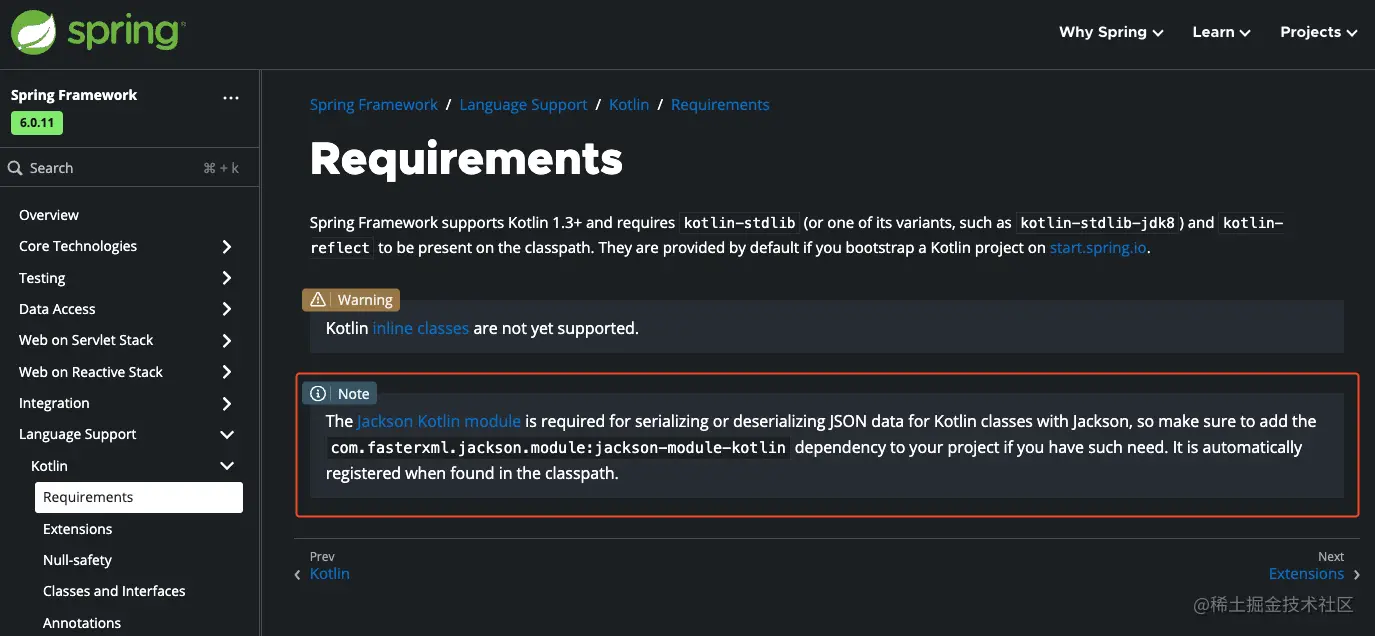
Task: Open the Learn dropdown menu
Action: (1221, 32)
